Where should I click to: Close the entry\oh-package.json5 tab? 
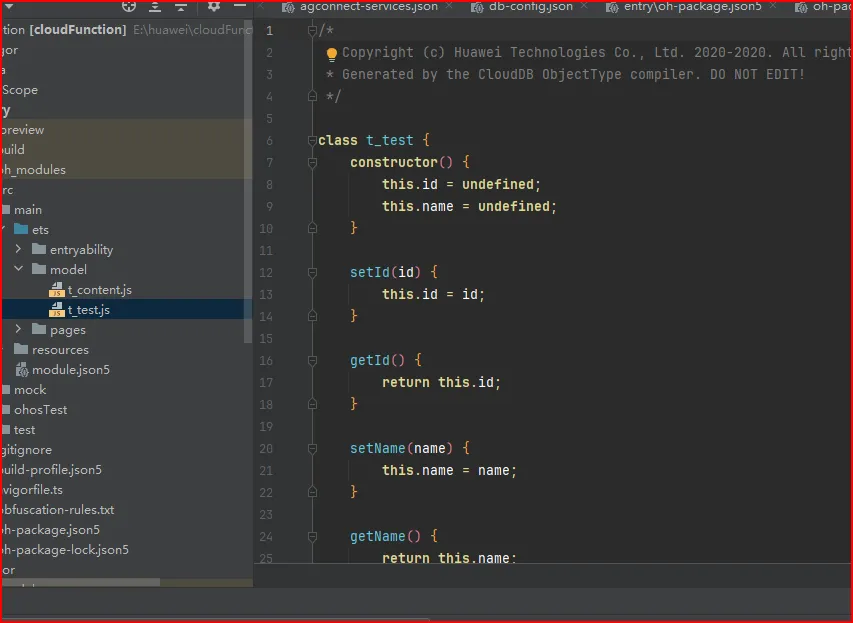coord(772,6)
